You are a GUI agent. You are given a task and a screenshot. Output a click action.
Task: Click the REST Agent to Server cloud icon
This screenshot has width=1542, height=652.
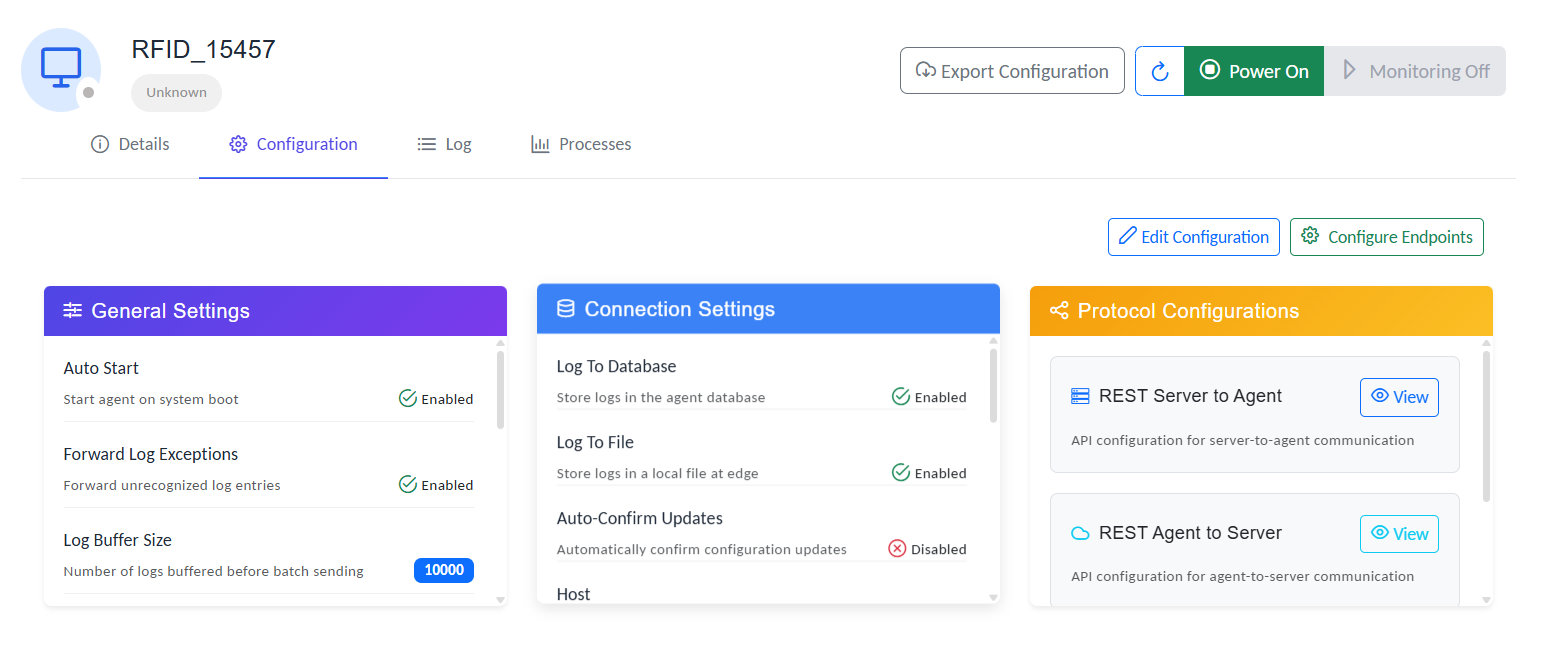coord(1080,534)
